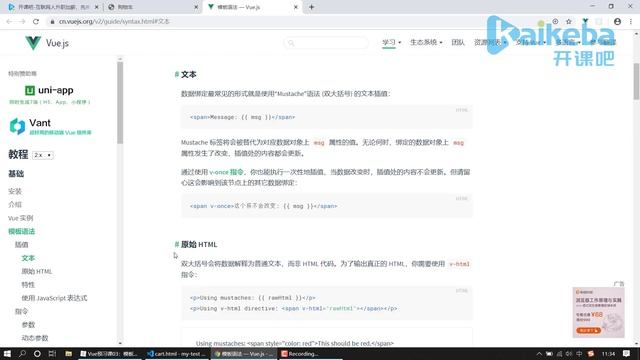Show hidden system tray icons
This screenshot has height=360, width=640.
tap(539, 354)
